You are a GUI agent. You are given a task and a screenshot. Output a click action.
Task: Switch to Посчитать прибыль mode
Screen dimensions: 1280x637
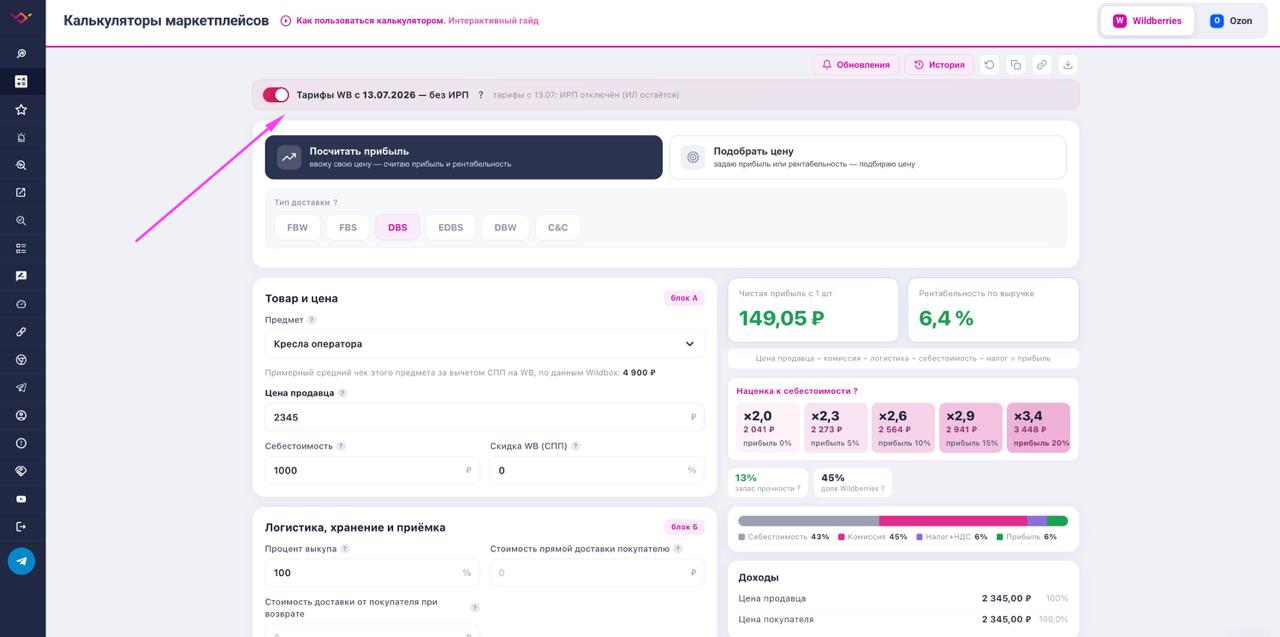464,157
